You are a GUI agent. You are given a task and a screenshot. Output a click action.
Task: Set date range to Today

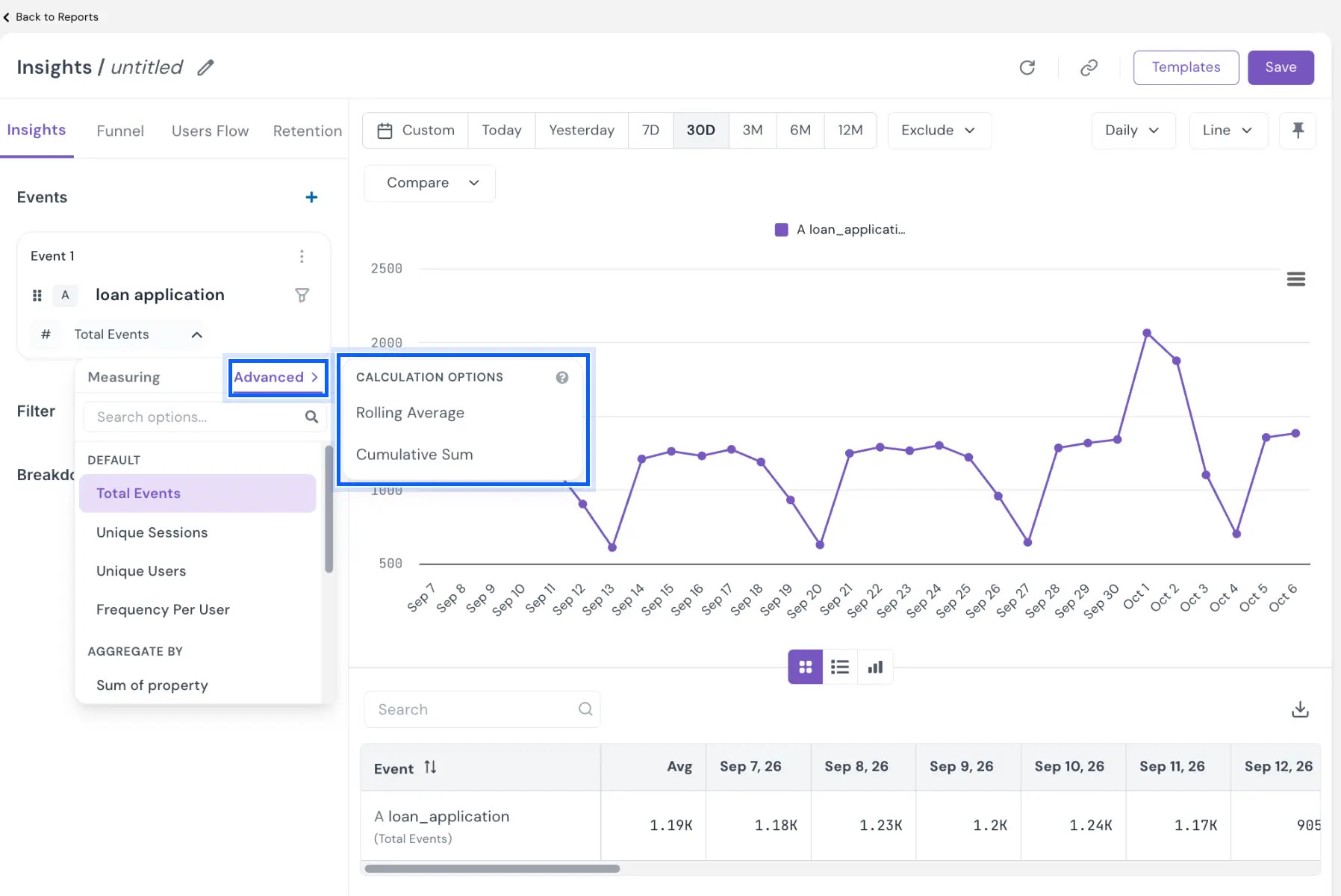[x=502, y=131]
